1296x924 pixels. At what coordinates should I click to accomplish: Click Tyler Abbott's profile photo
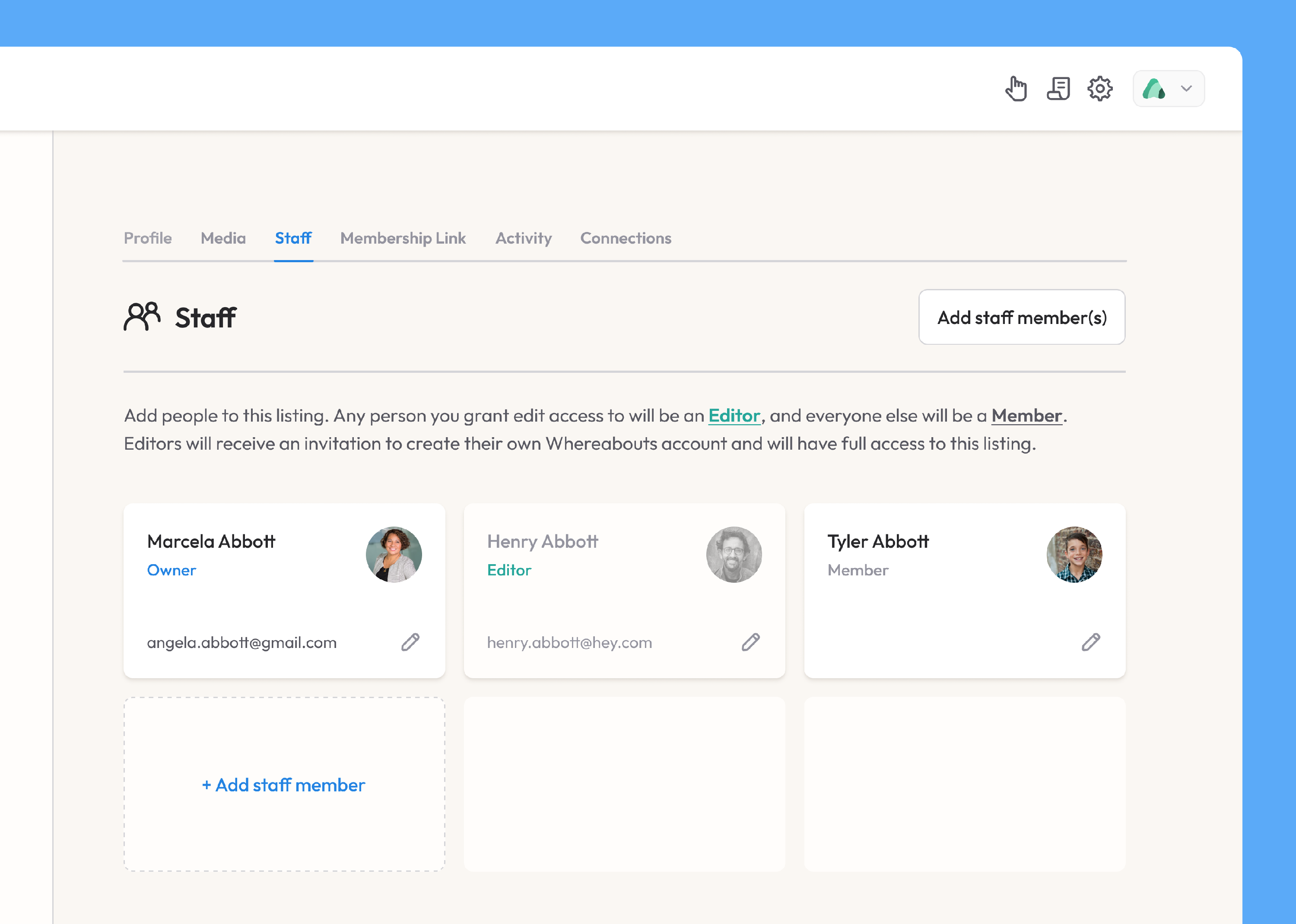(x=1074, y=554)
